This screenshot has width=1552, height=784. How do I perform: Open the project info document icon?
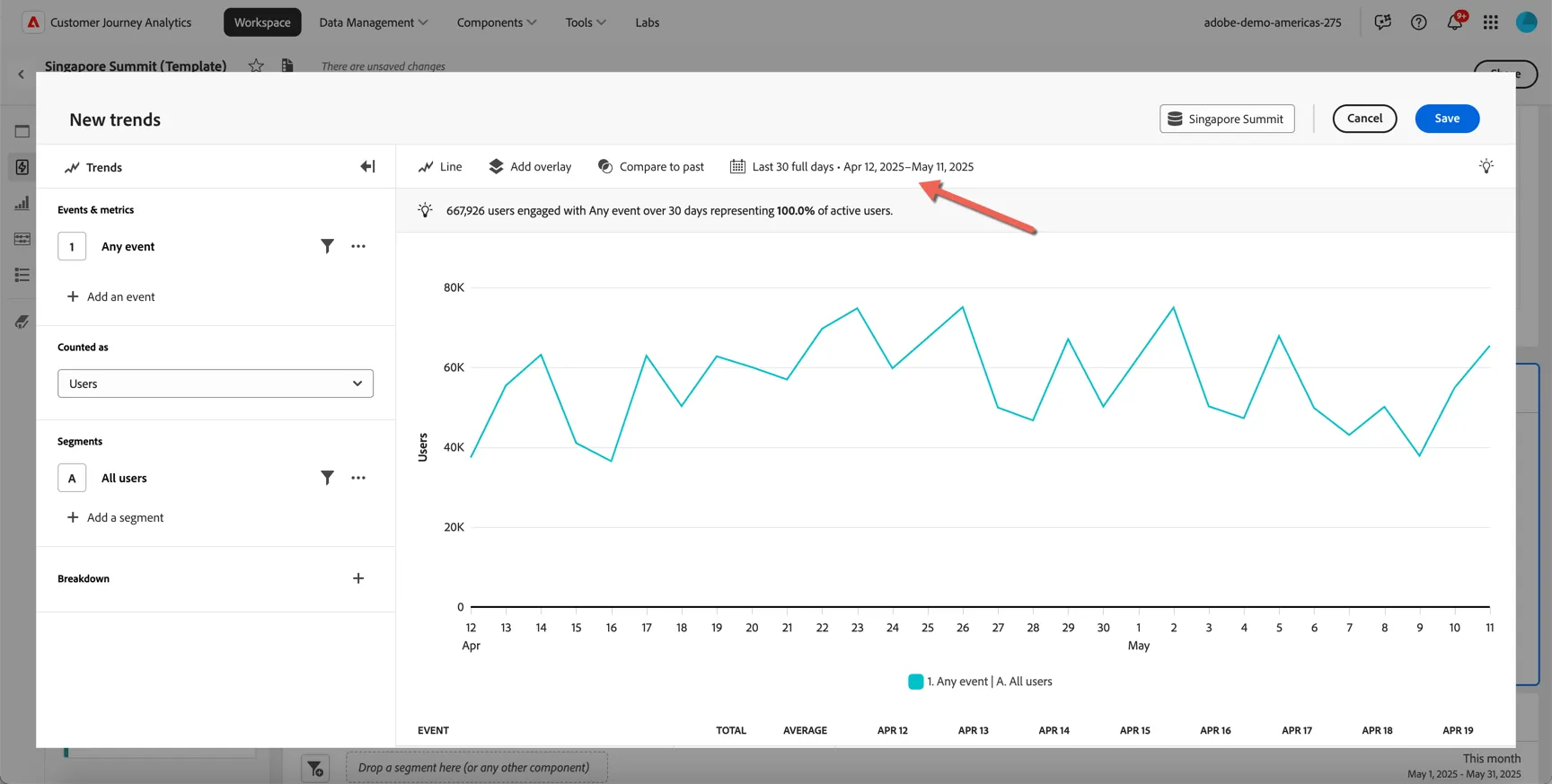287,65
